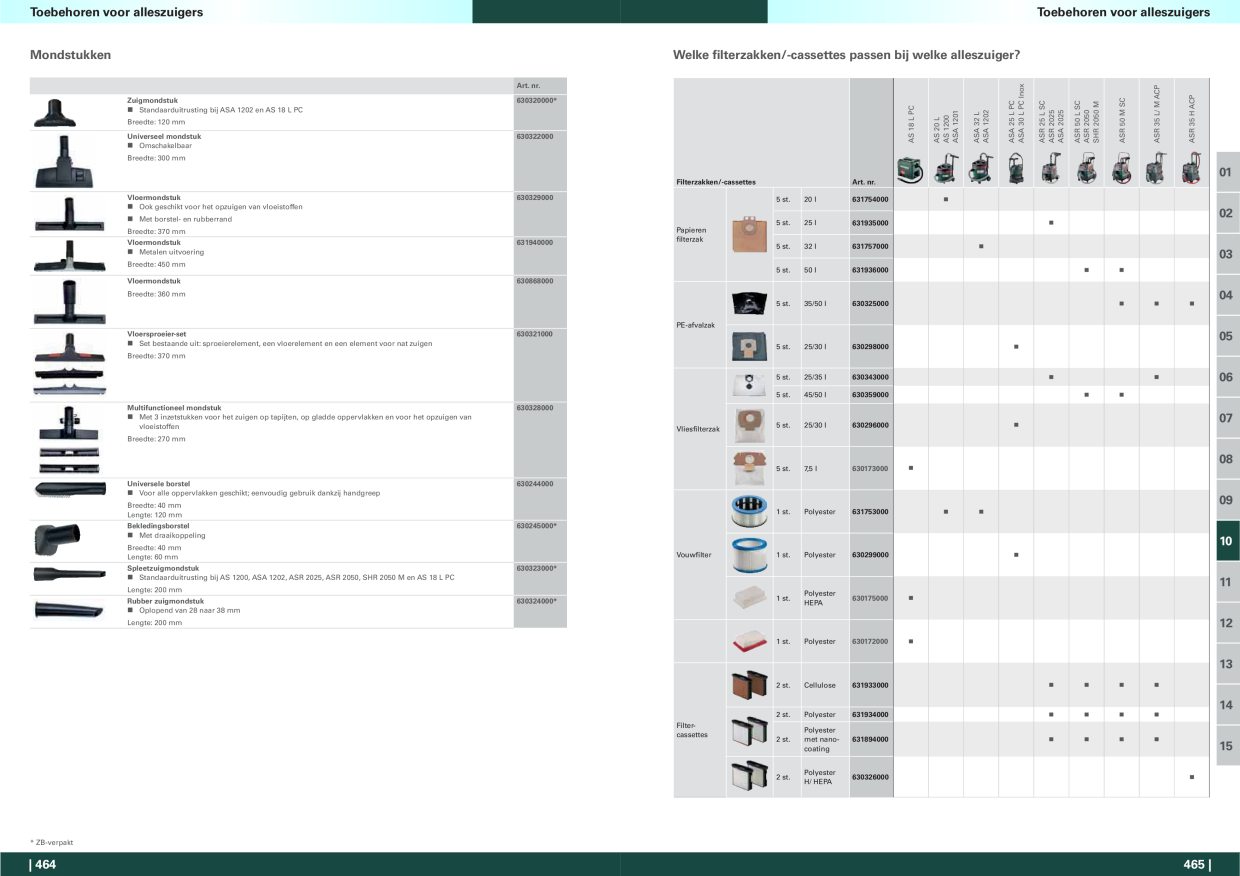Click the Cellulose filter cassette image
The image size is (1240, 876).
click(x=748, y=685)
